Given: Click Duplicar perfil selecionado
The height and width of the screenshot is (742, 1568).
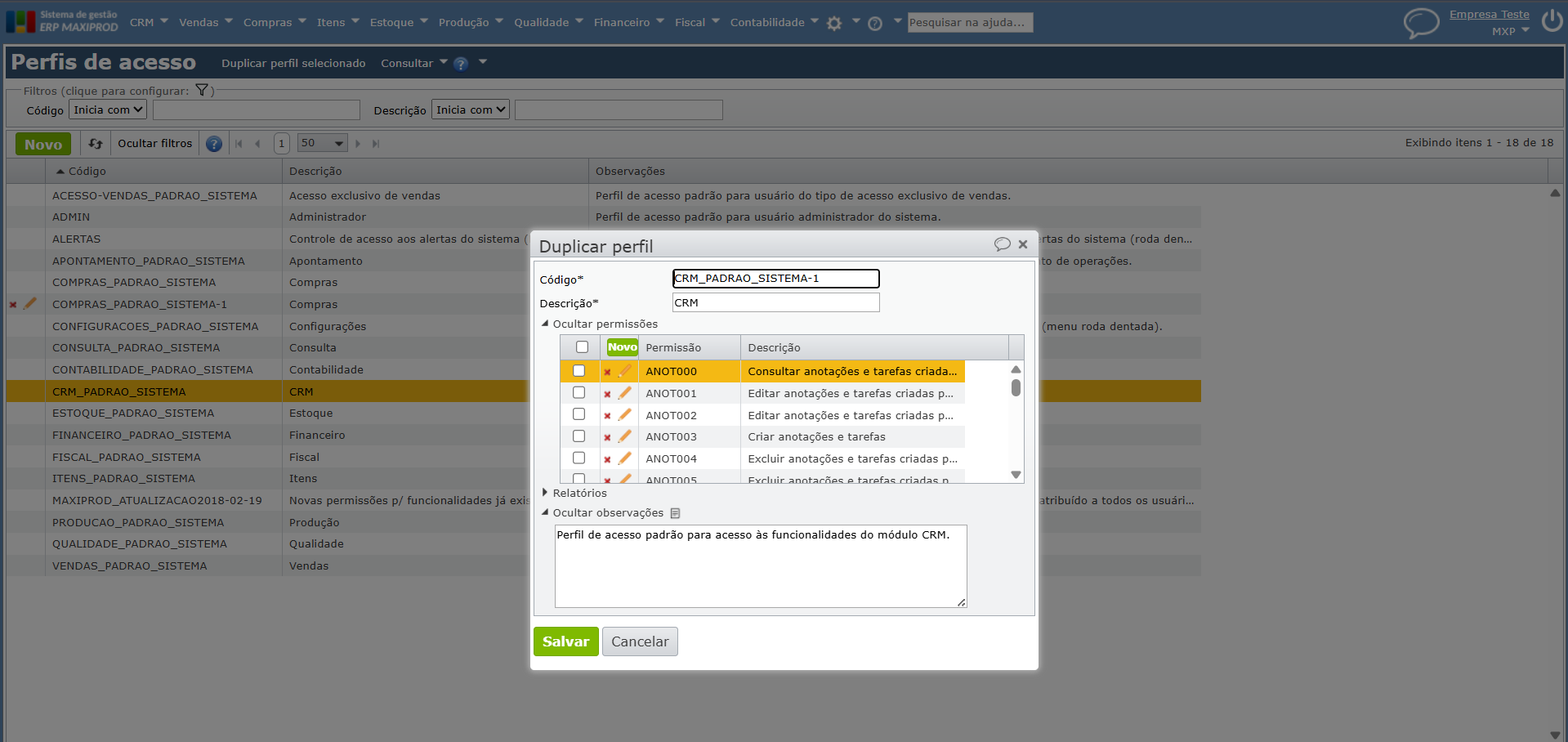Looking at the screenshot, I should [293, 63].
